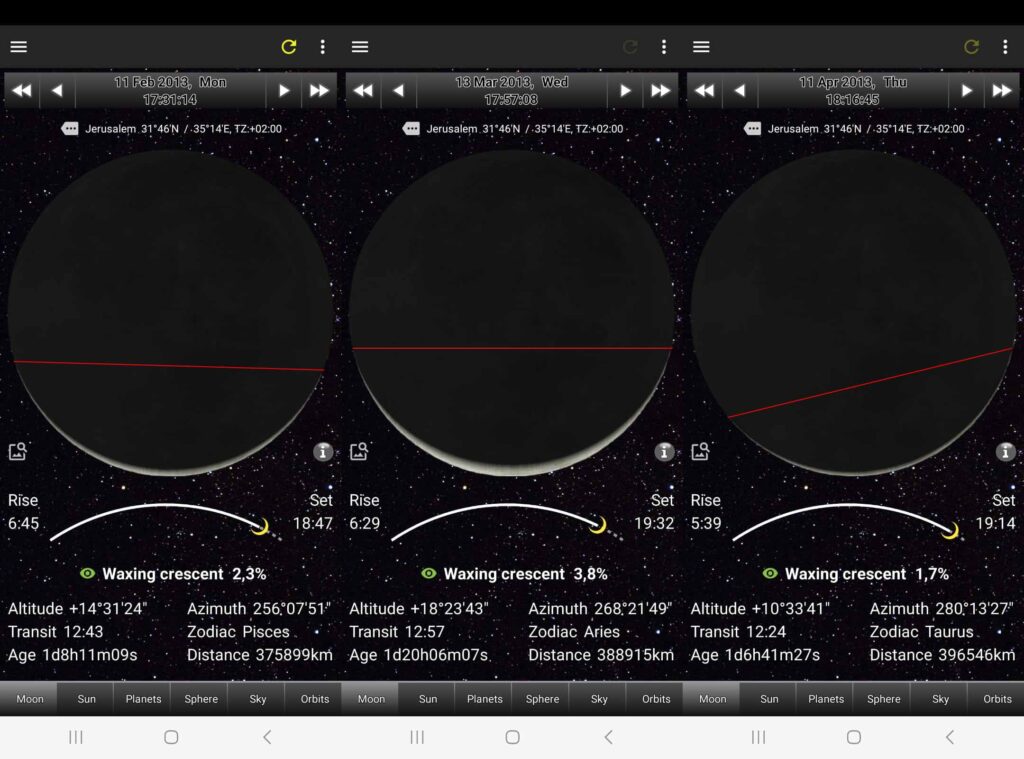Tap the yellow refresh icon in the 11 Feb panel
Image resolution: width=1024 pixels, height=759 pixels.
[289, 47]
